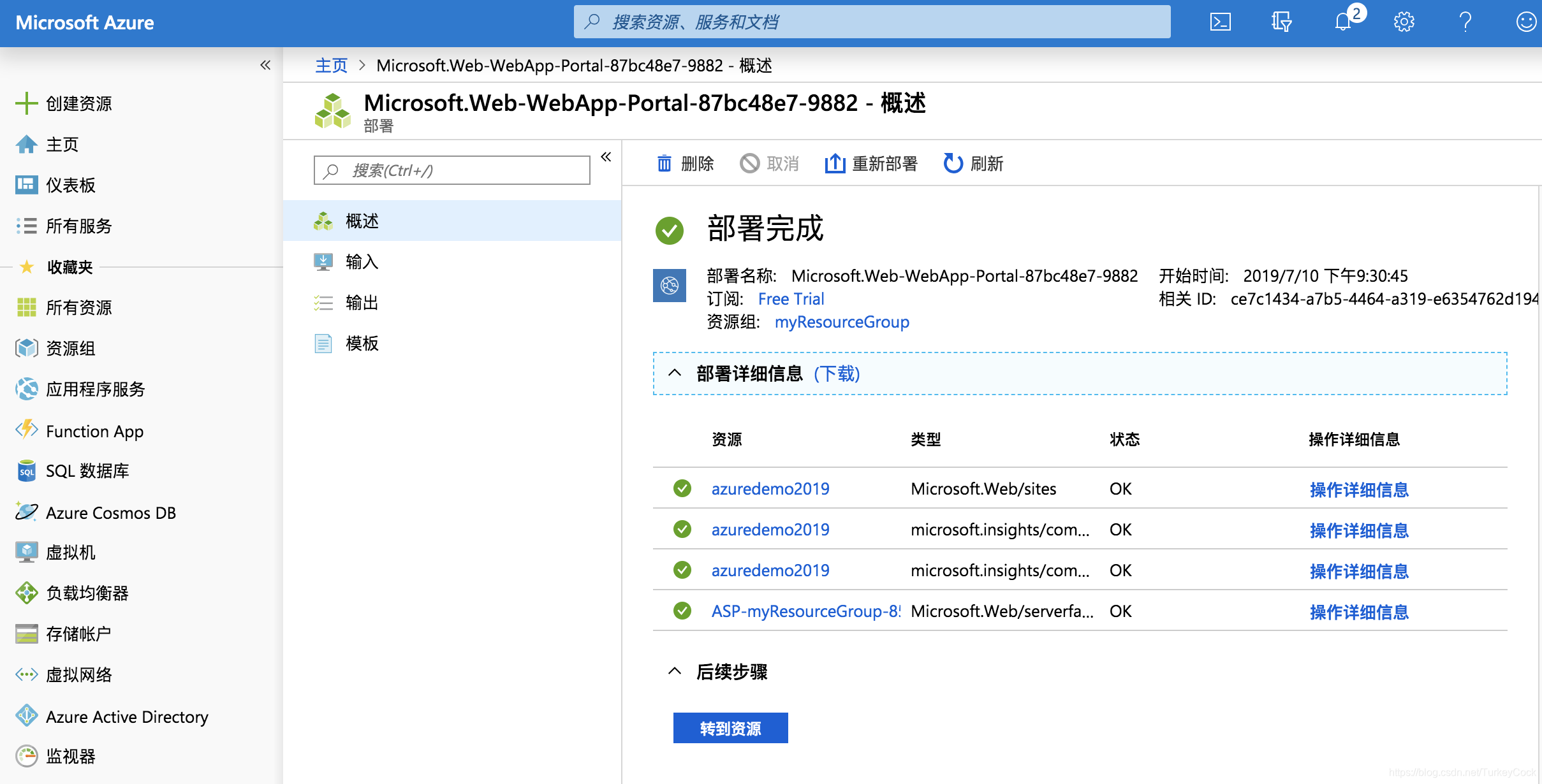The width and height of the screenshot is (1542, 784).
Task: Click the Resource column header
Action: [726, 439]
